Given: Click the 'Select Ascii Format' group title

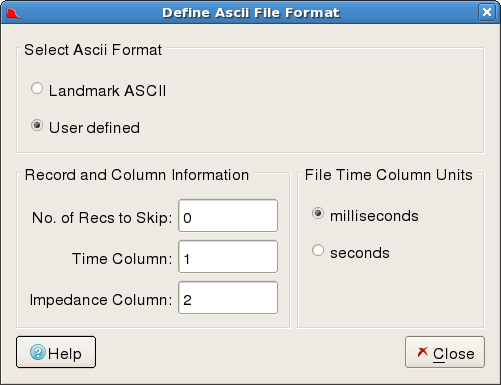Looking at the screenshot, I should click(93, 50).
